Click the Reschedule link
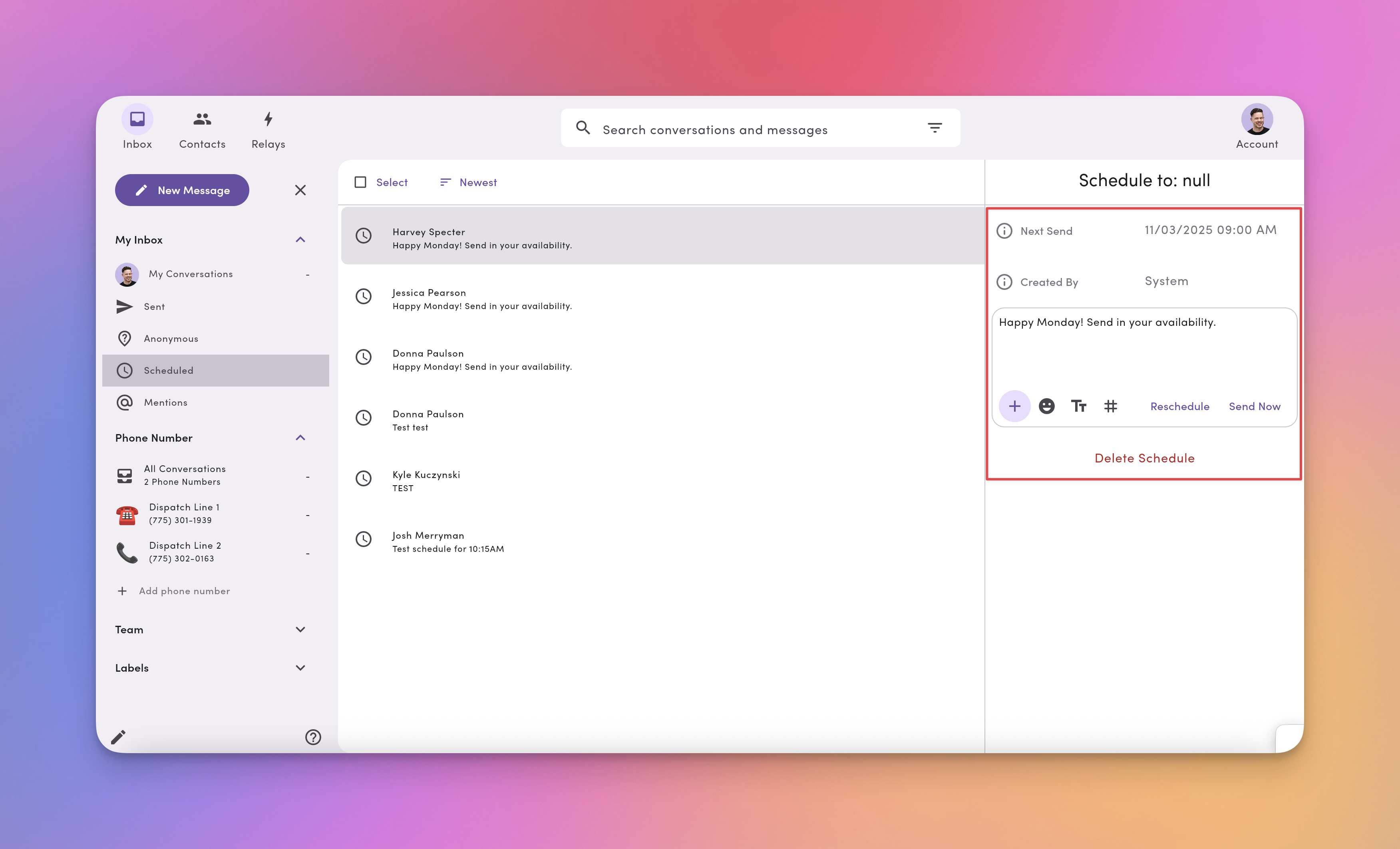Viewport: 1400px width, 849px height. click(x=1179, y=406)
